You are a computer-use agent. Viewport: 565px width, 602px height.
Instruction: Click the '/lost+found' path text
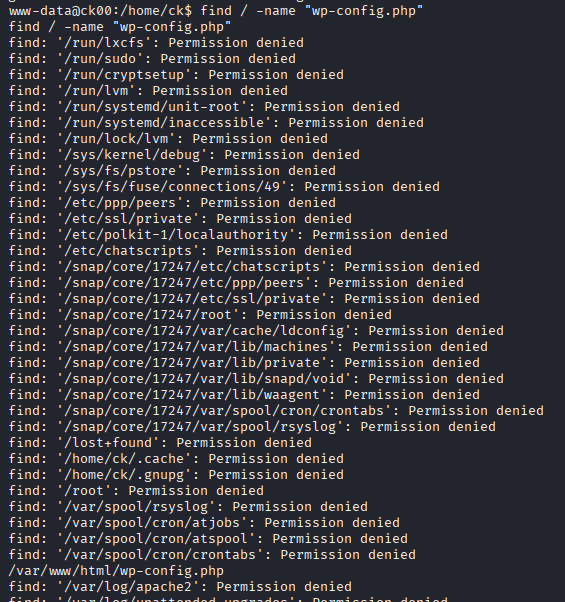coord(109,443)
